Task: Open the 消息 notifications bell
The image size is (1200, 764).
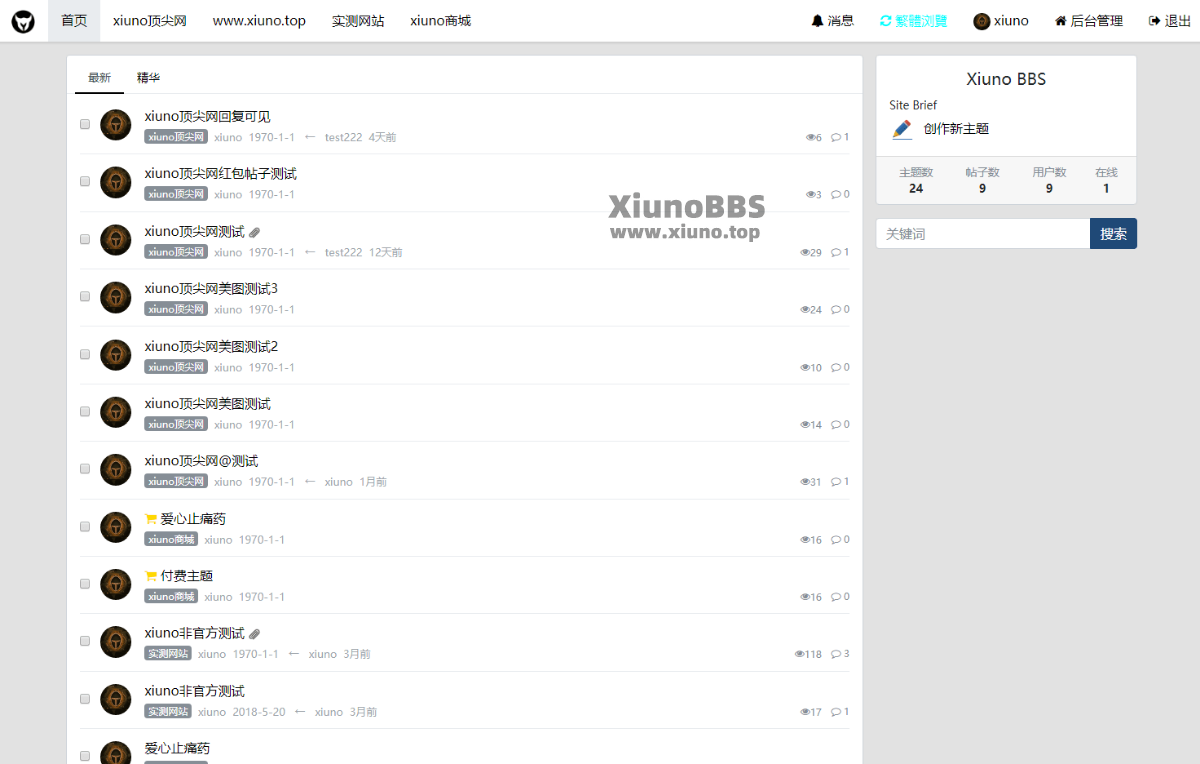Action: pos(832,21)
